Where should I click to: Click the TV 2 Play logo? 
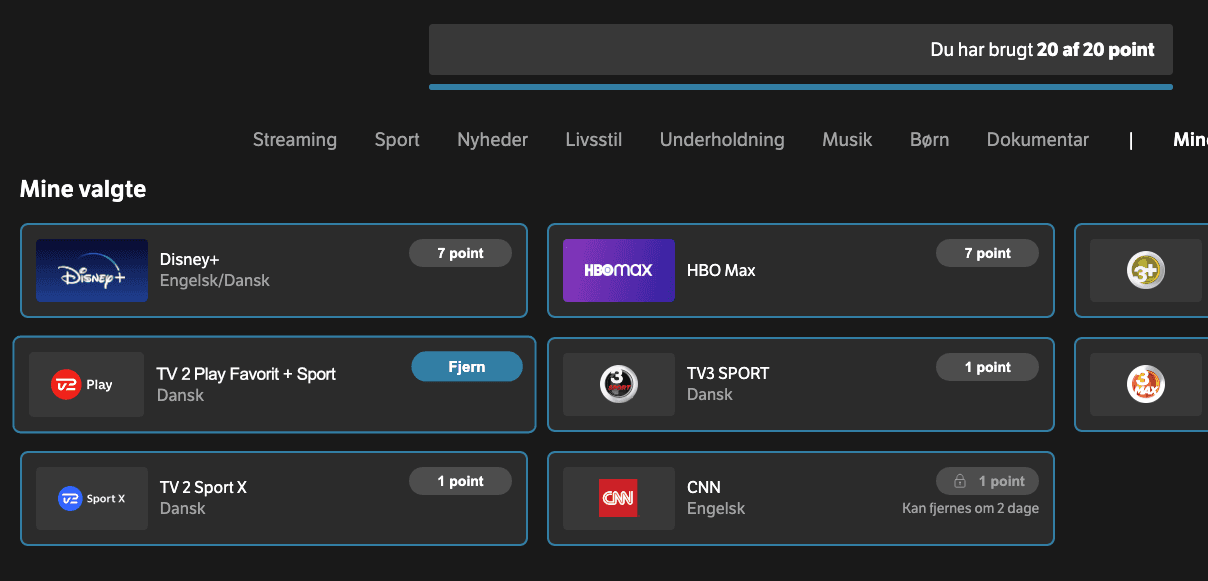pos(86,384)
